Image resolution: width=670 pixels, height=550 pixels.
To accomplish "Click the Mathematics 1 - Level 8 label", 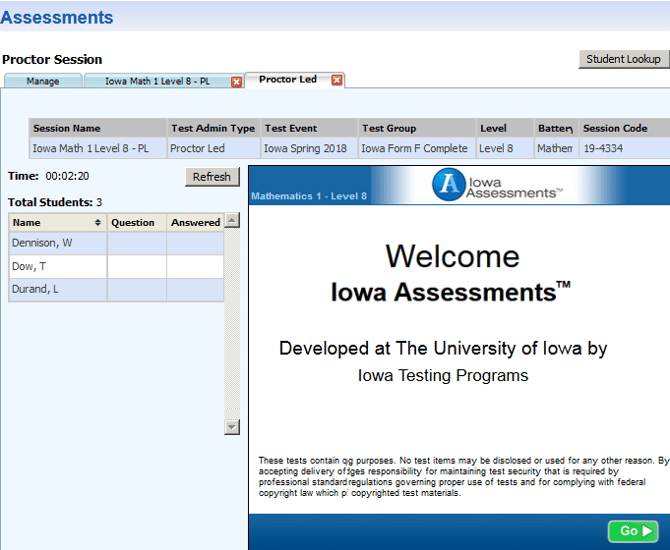I will click(309, 196).
